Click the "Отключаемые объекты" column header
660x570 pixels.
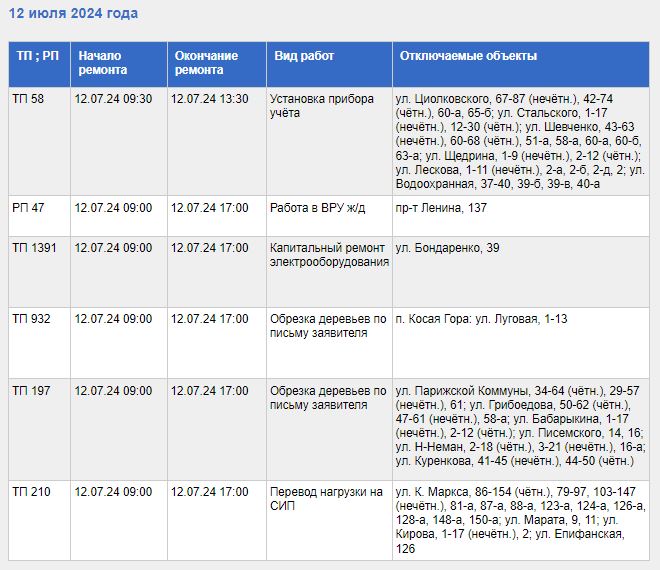tap(468, 56)
